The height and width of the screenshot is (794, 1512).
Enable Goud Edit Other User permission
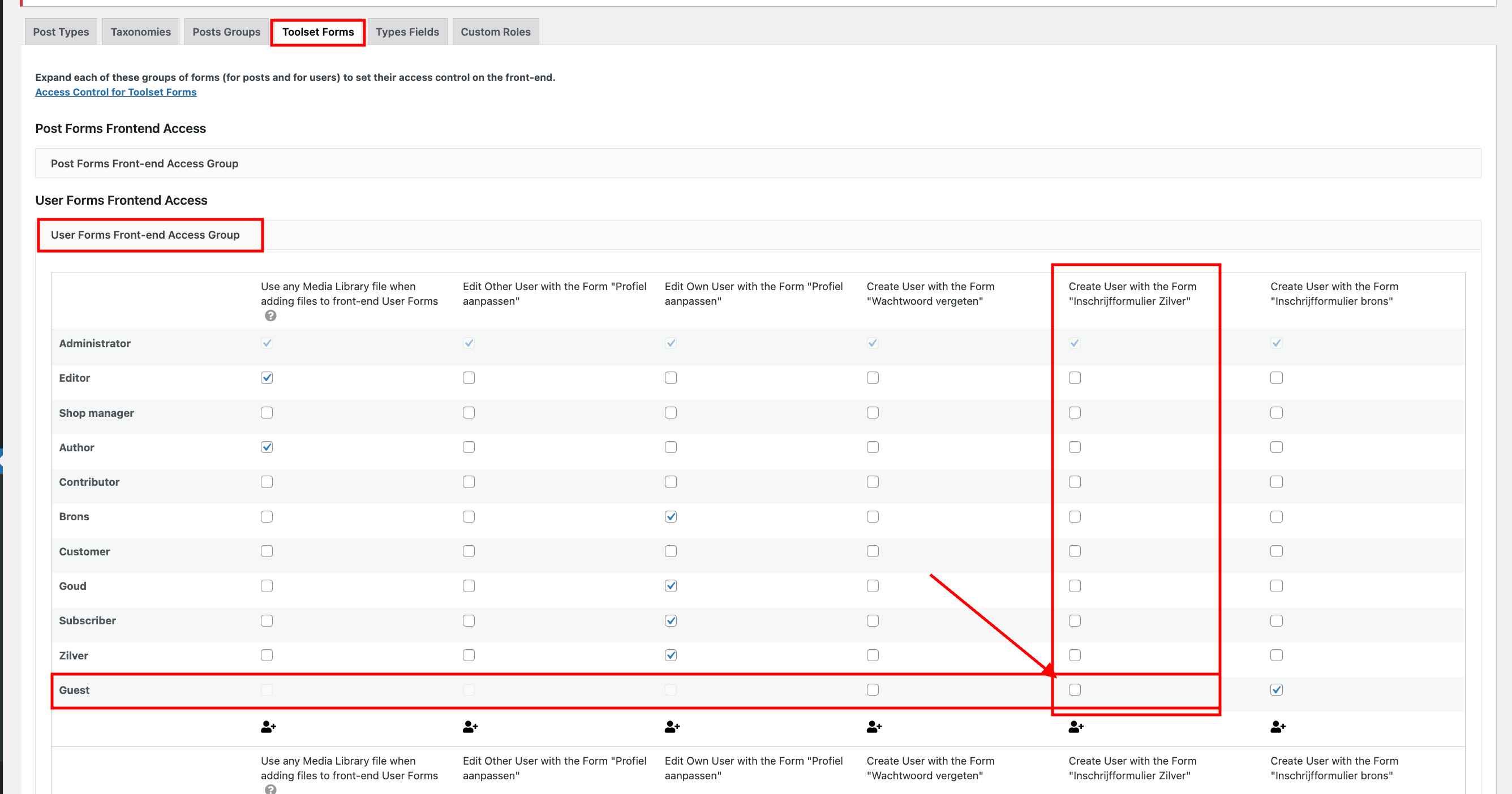469,586
